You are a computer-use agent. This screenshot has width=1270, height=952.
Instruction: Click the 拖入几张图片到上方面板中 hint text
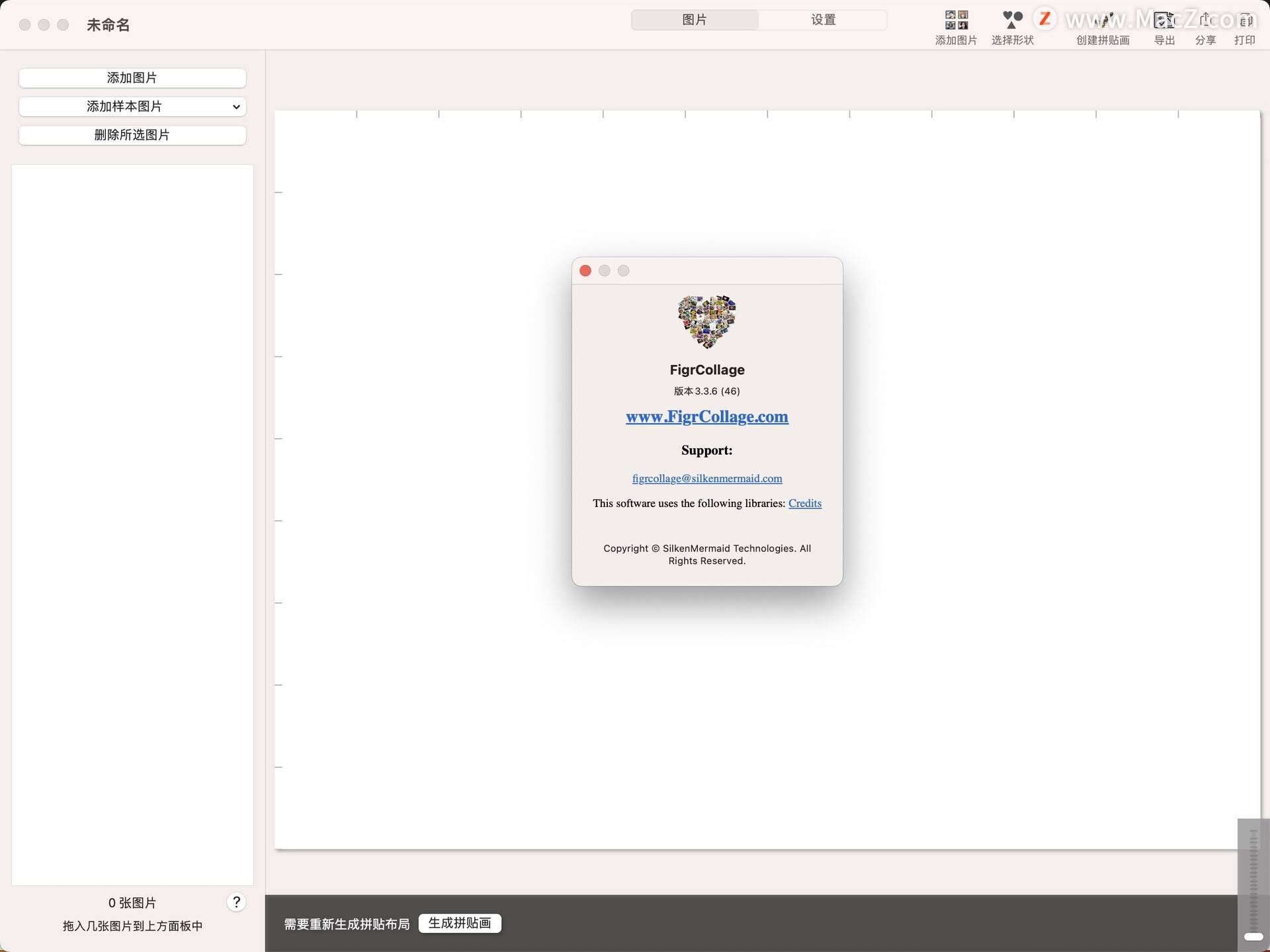pyautogui.click(x=132, y=926)
